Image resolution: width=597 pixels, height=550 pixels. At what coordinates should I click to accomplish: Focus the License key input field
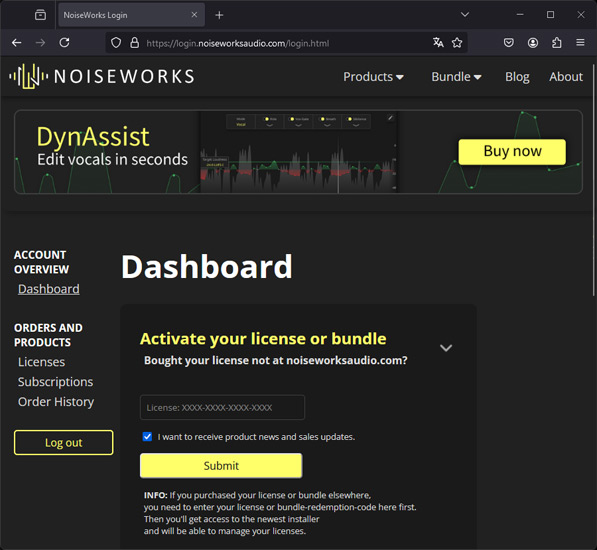click(222, 408)
